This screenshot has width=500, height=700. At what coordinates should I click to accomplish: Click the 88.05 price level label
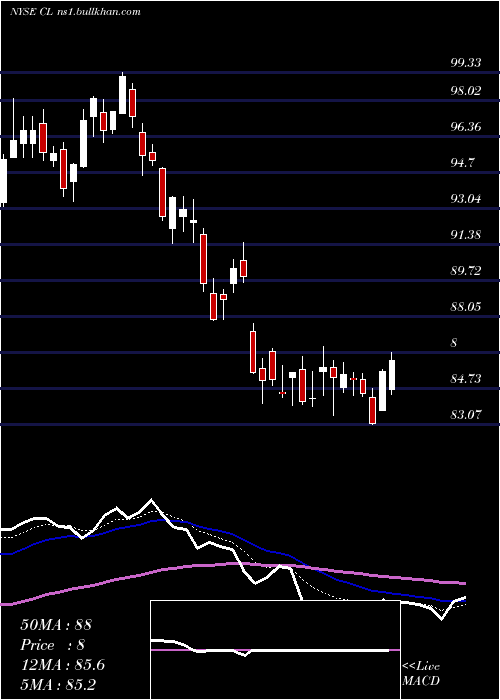tap(466, 307)
